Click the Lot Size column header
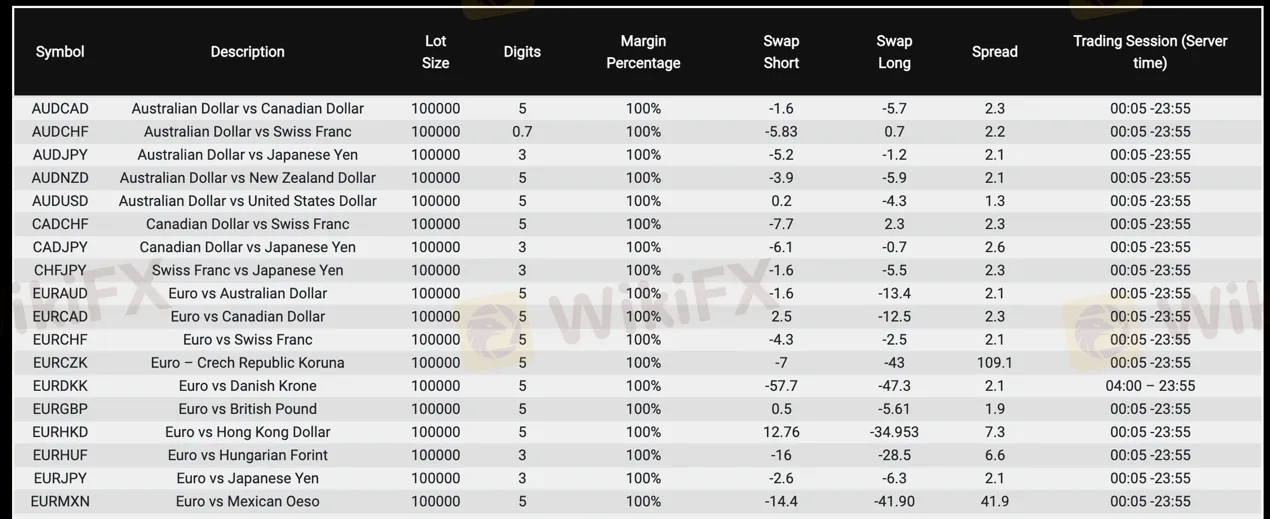This screenshot has height=519, width=1270. pos(435,52)
